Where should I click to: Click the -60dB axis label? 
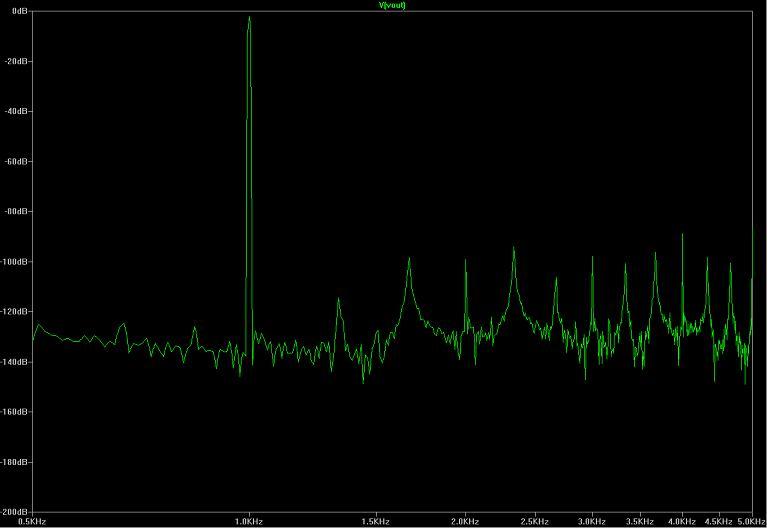coord(16,161)
